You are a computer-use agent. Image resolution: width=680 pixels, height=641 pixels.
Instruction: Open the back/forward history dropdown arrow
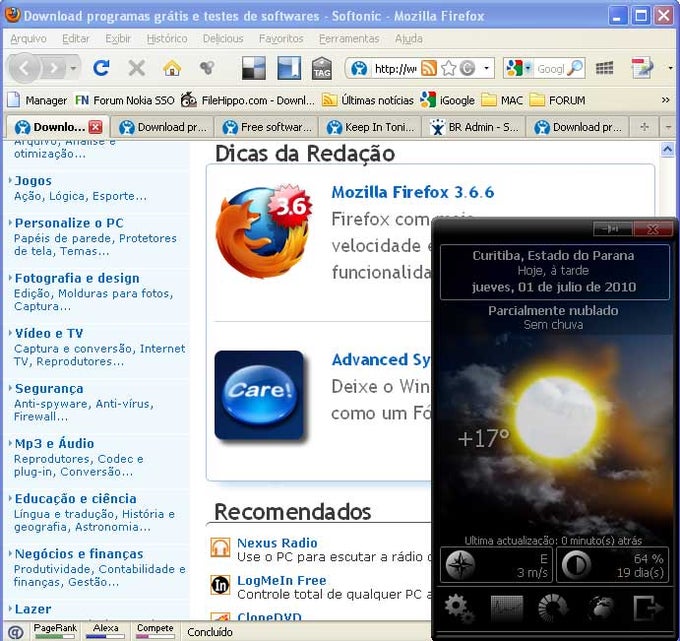click(73, 68)
